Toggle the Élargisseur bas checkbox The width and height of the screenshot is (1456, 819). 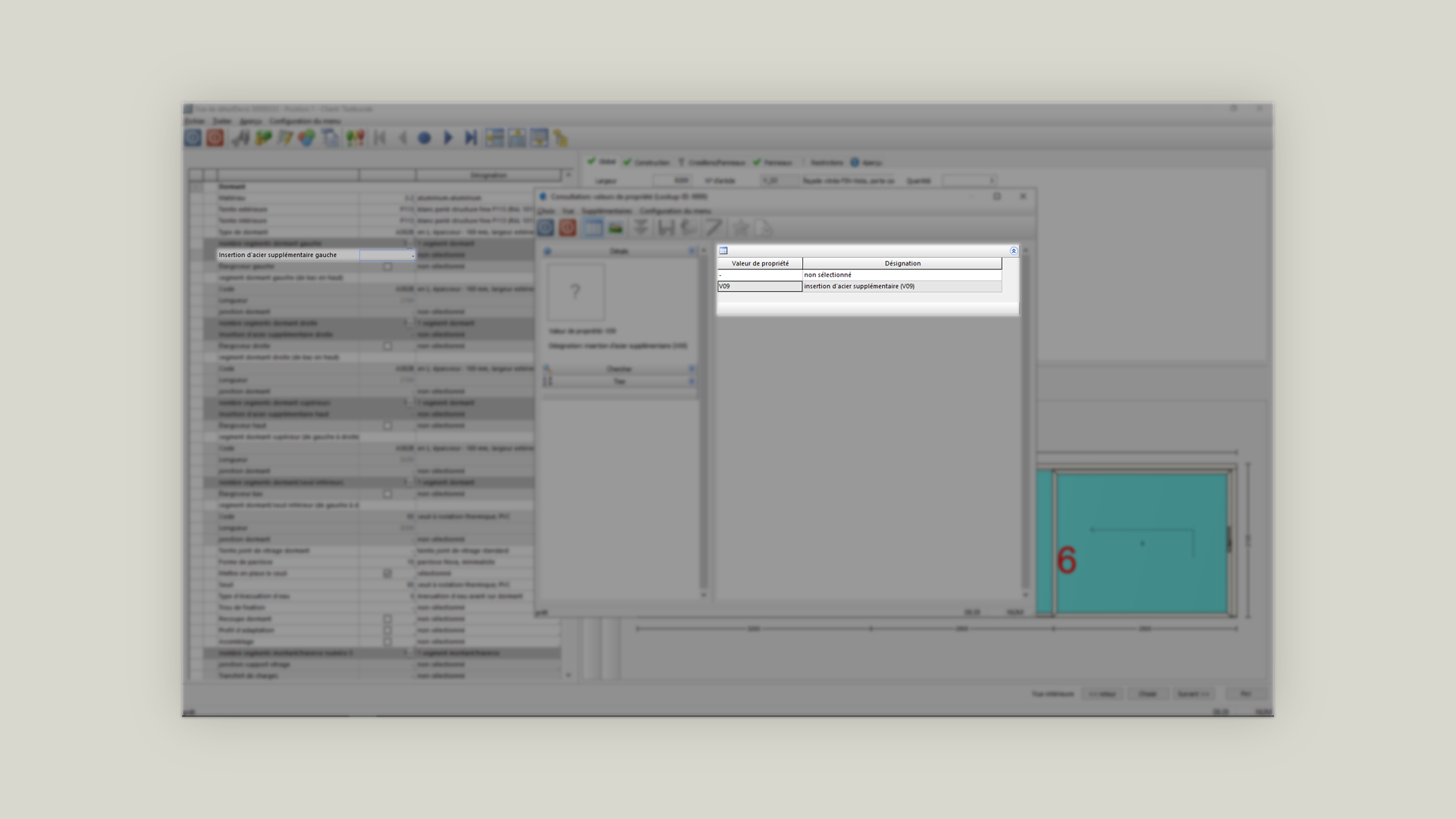(x=388, y=494)
